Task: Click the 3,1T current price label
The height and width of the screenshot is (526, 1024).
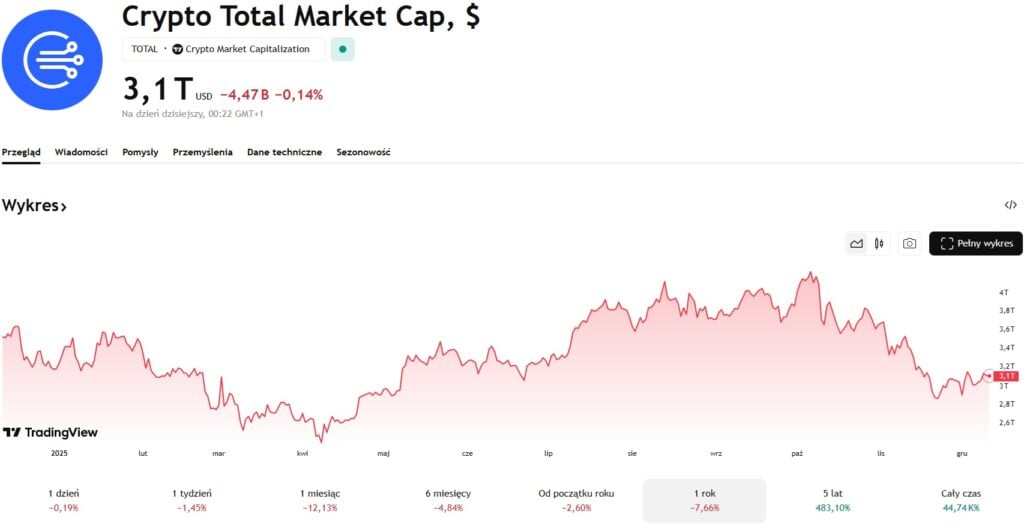Action: tap(1006, 376)
